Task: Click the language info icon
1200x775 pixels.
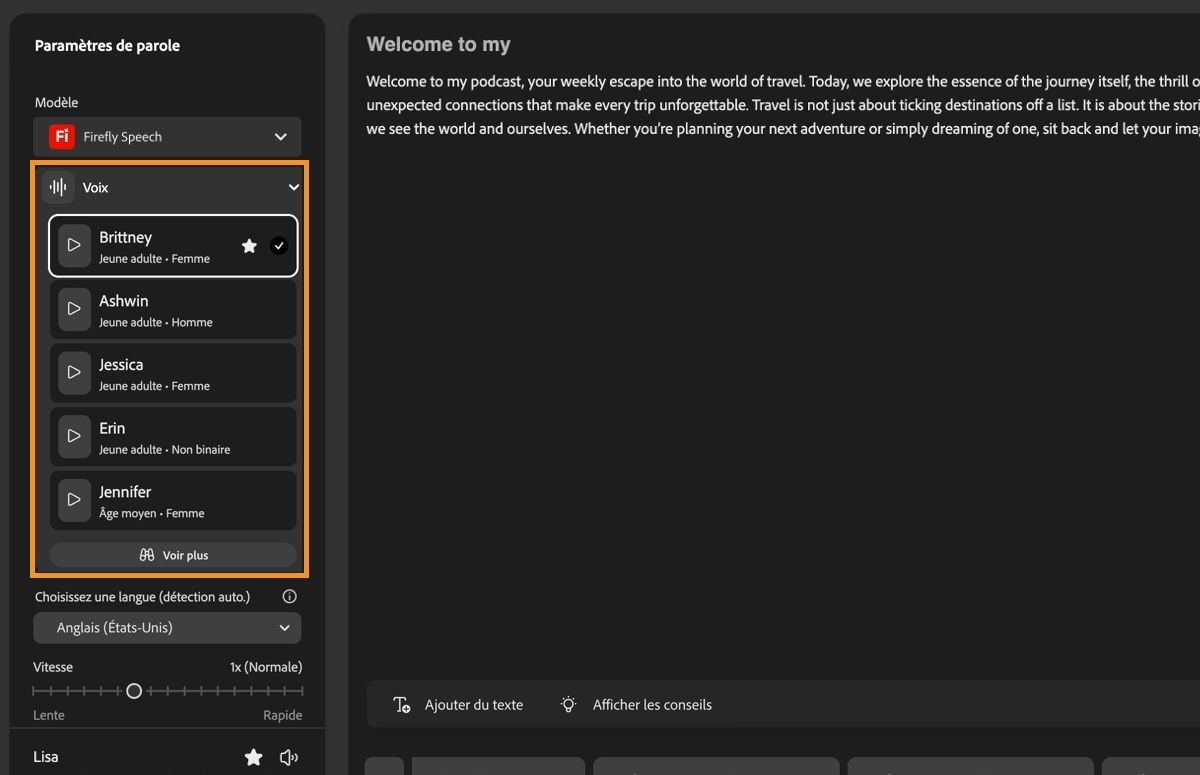Action: [290, 596]
